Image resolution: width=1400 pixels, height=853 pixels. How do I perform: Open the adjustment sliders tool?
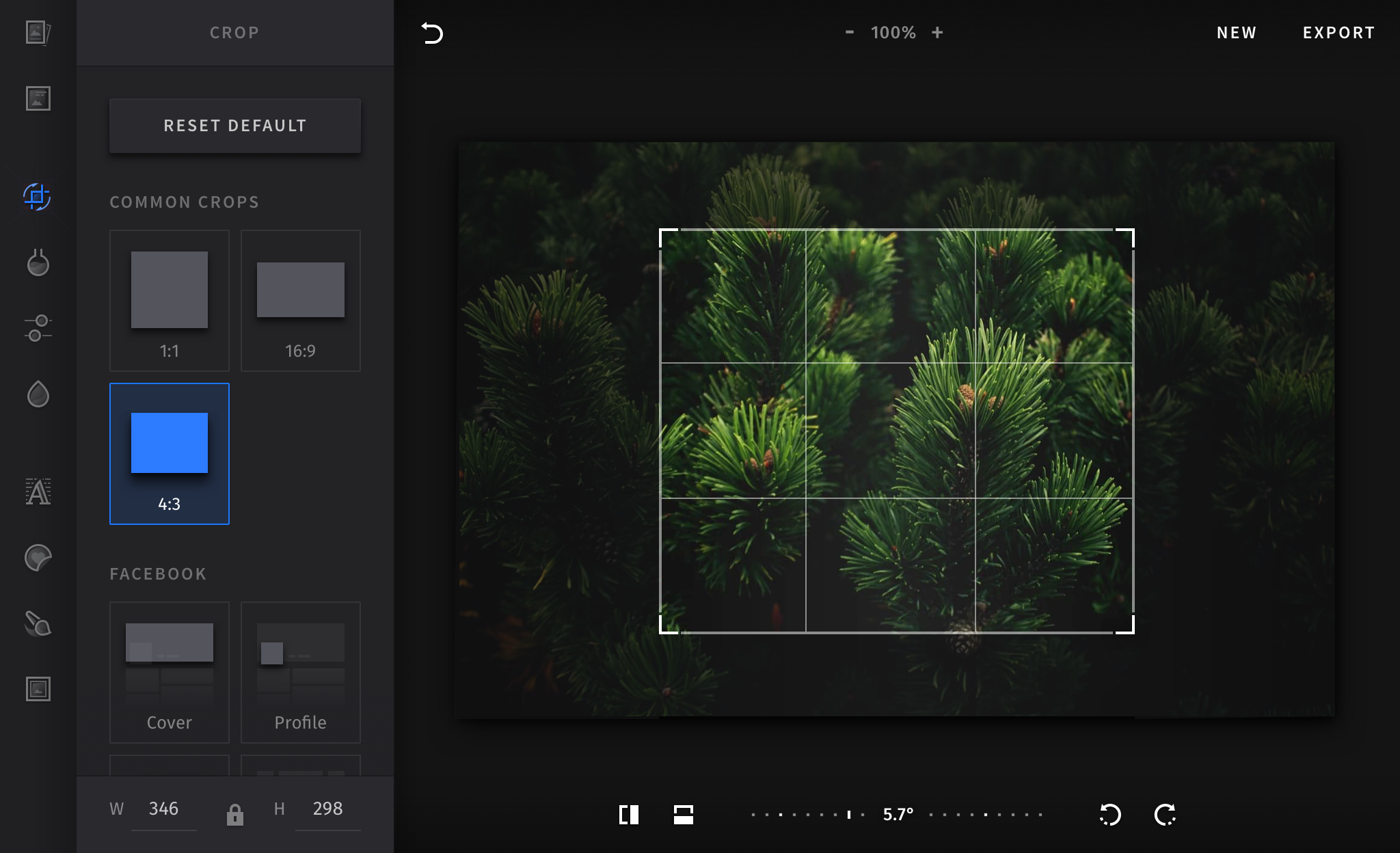[x=38, y=328]
